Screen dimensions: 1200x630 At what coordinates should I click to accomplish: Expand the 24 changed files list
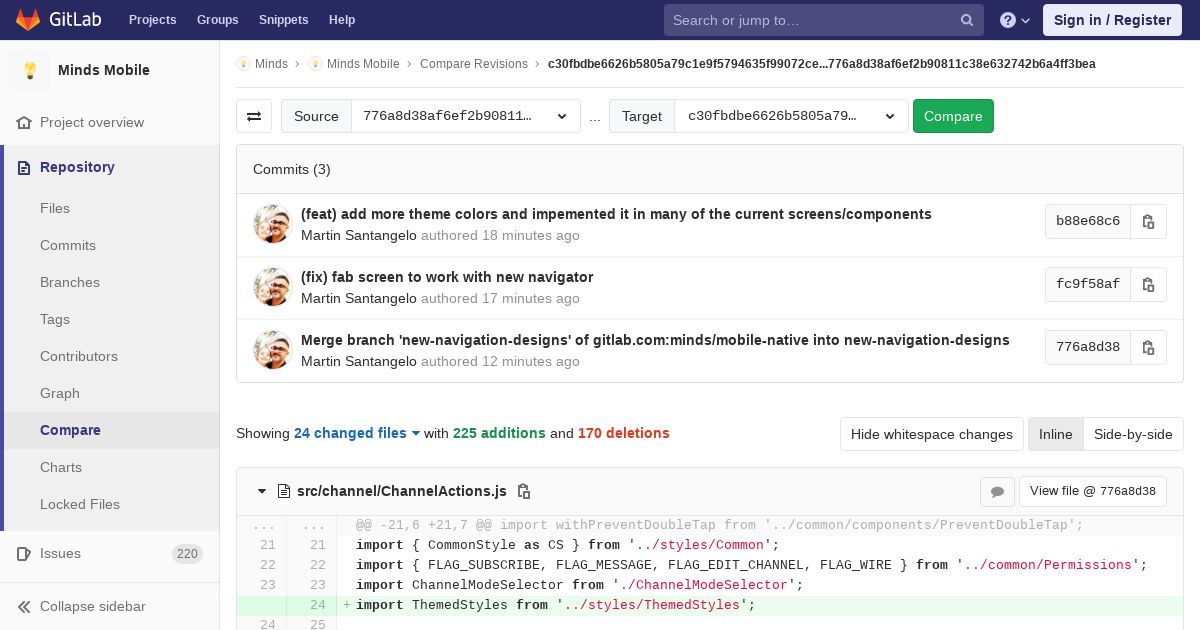tap(356, 433)
